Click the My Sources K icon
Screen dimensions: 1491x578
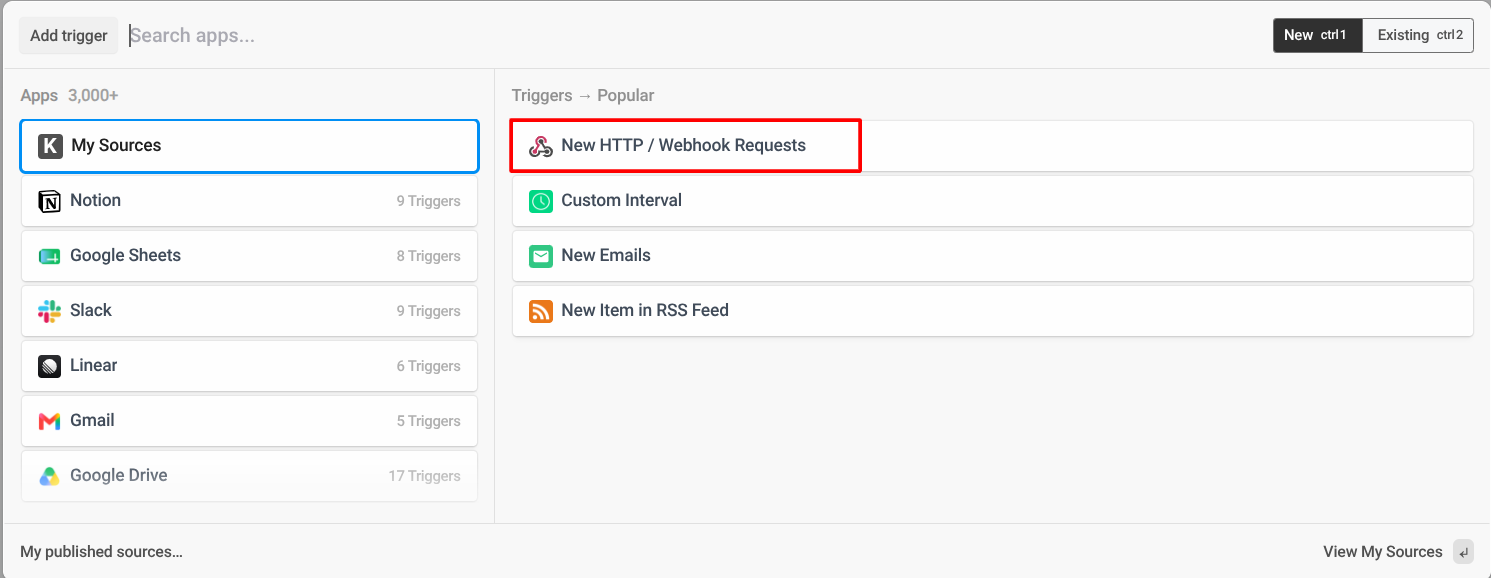click(x=50, y=146)
